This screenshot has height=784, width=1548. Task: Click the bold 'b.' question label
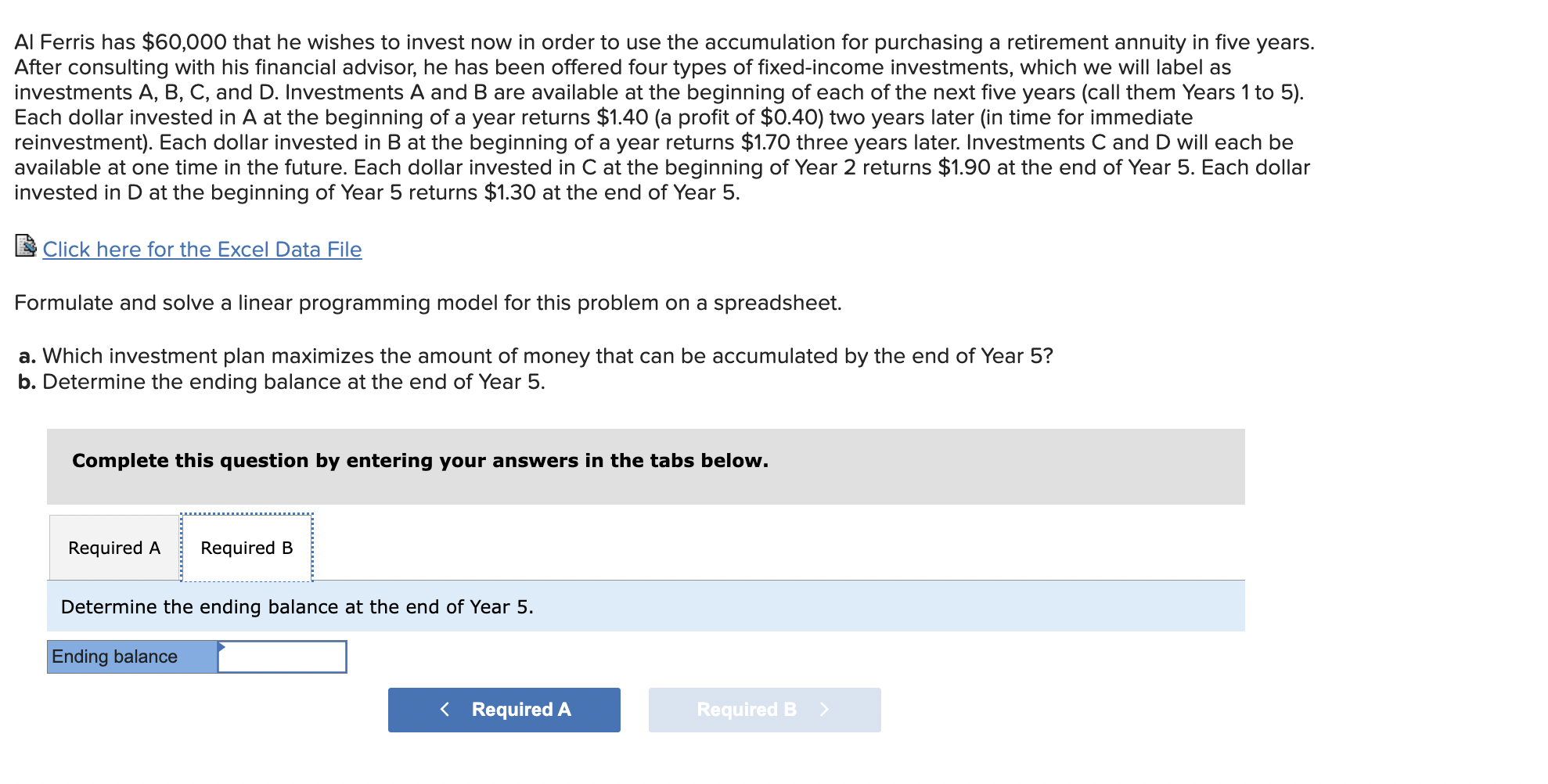(27, 383)
